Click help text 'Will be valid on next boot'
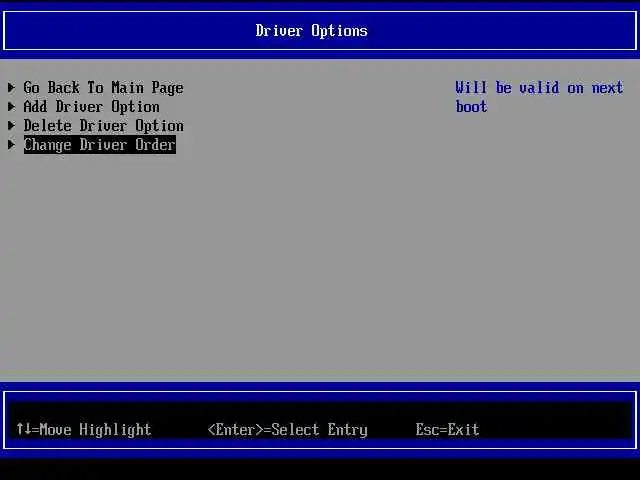 539,97
